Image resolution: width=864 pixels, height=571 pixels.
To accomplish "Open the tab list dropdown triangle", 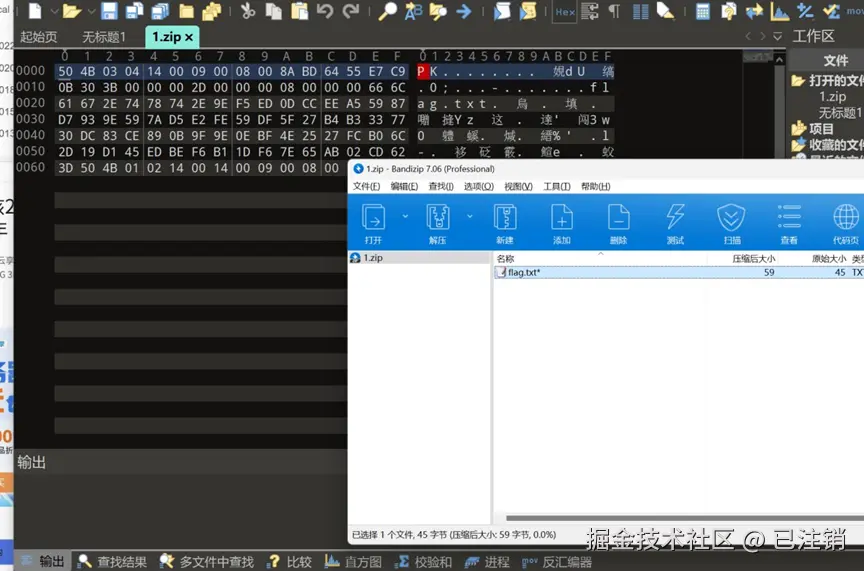I will [777, 36].
